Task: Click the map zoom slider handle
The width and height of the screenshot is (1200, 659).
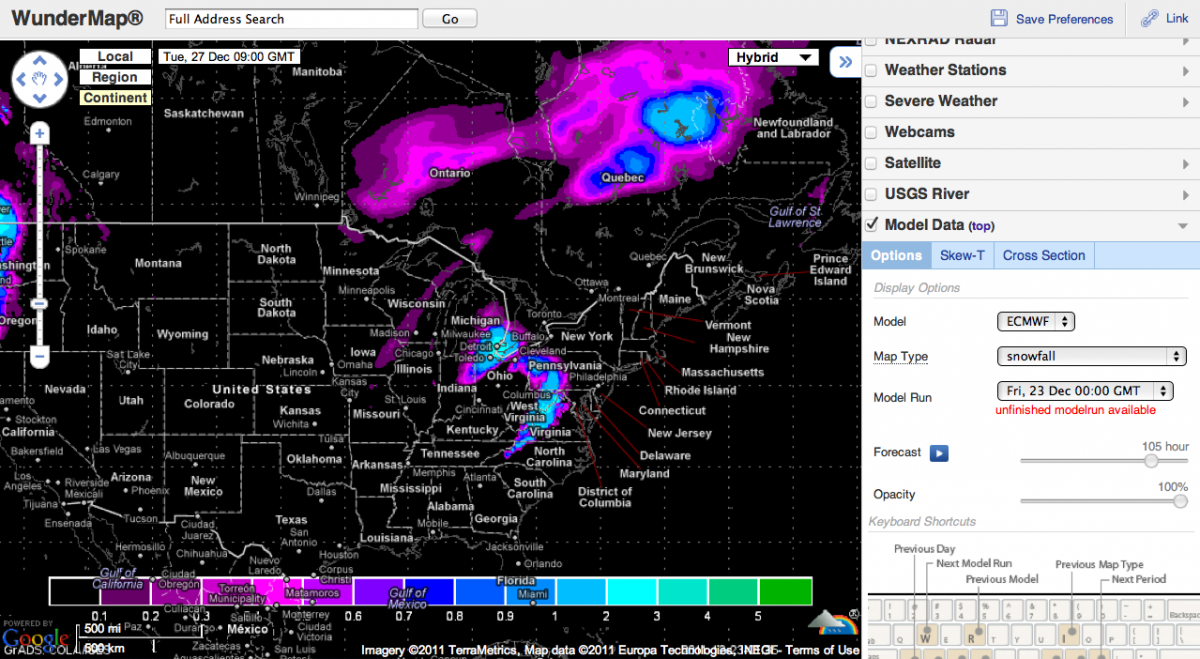Action: click(39, 304)
